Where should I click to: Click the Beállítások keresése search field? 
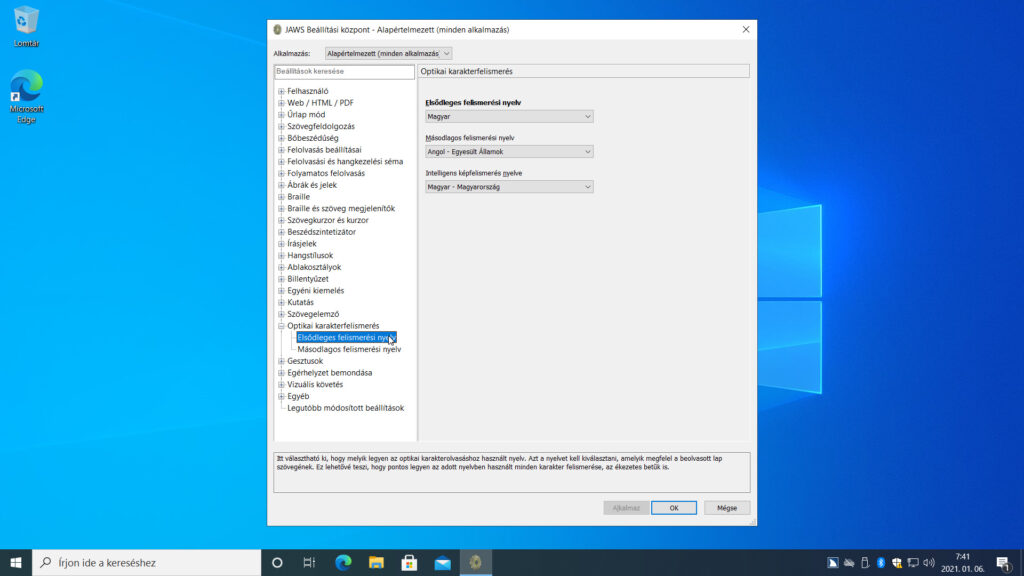tap(344, 71)
